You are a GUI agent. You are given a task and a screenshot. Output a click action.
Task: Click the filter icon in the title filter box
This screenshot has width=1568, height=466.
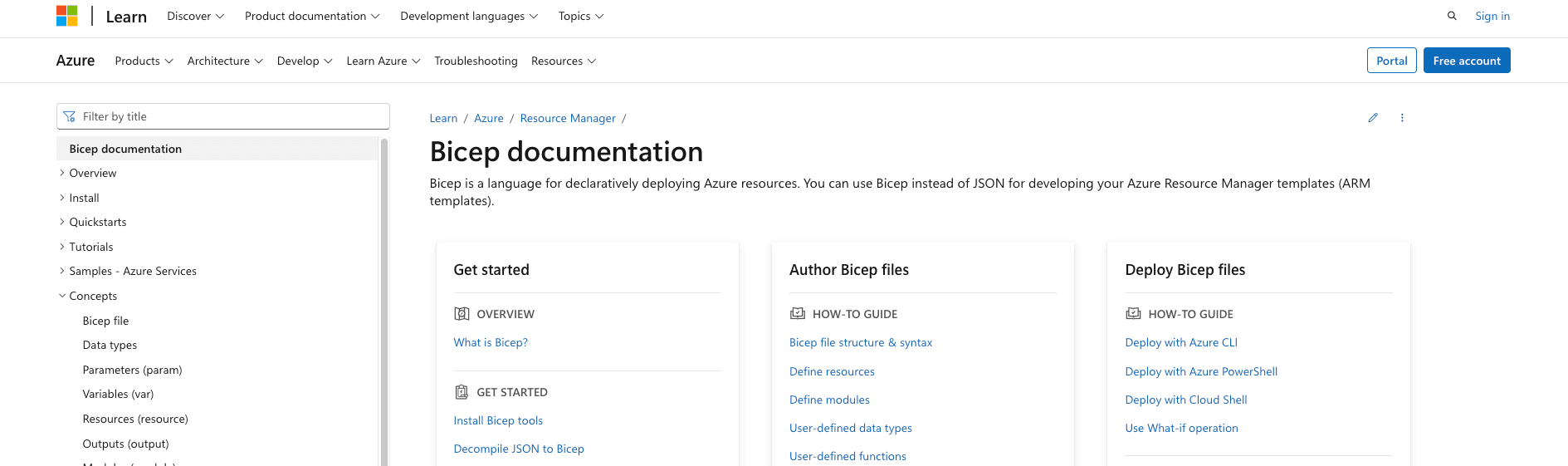(x=69, y=116)
